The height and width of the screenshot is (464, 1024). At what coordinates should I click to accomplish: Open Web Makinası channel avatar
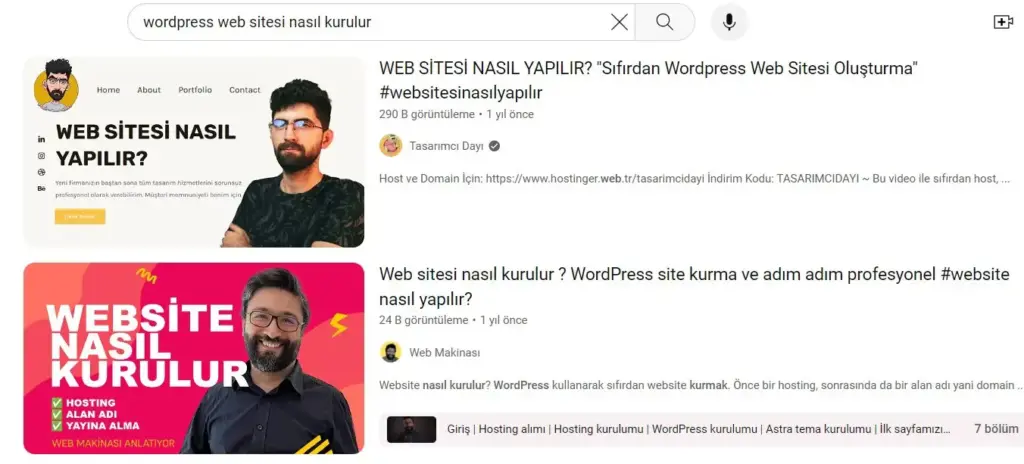tap(391, 352)
